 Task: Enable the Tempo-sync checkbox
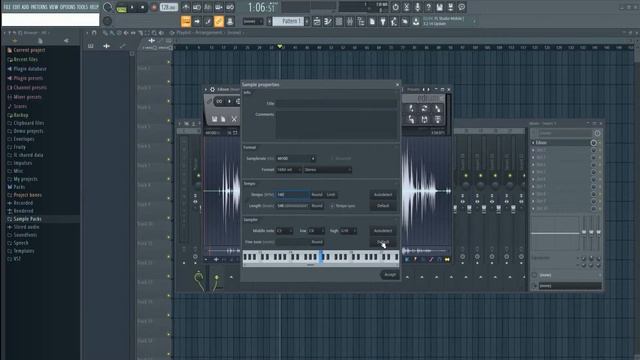(x=332, y=206)
